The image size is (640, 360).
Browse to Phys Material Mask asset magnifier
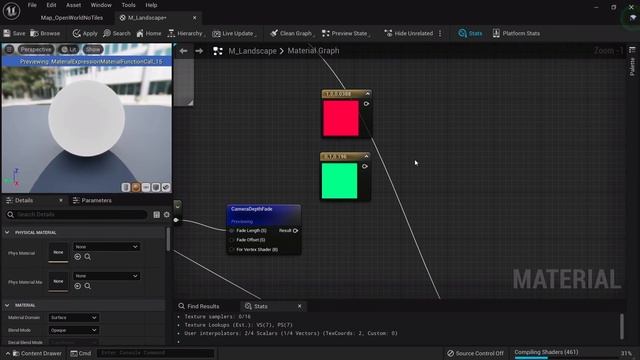coord(88,286)
